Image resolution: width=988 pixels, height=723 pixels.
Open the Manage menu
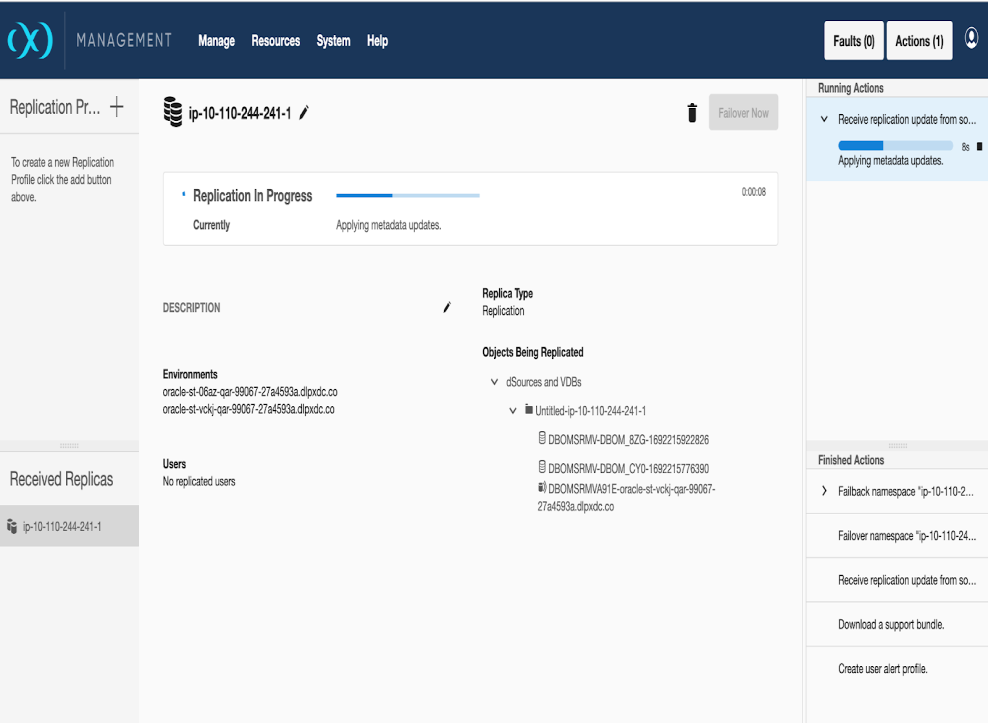[216, 41]
